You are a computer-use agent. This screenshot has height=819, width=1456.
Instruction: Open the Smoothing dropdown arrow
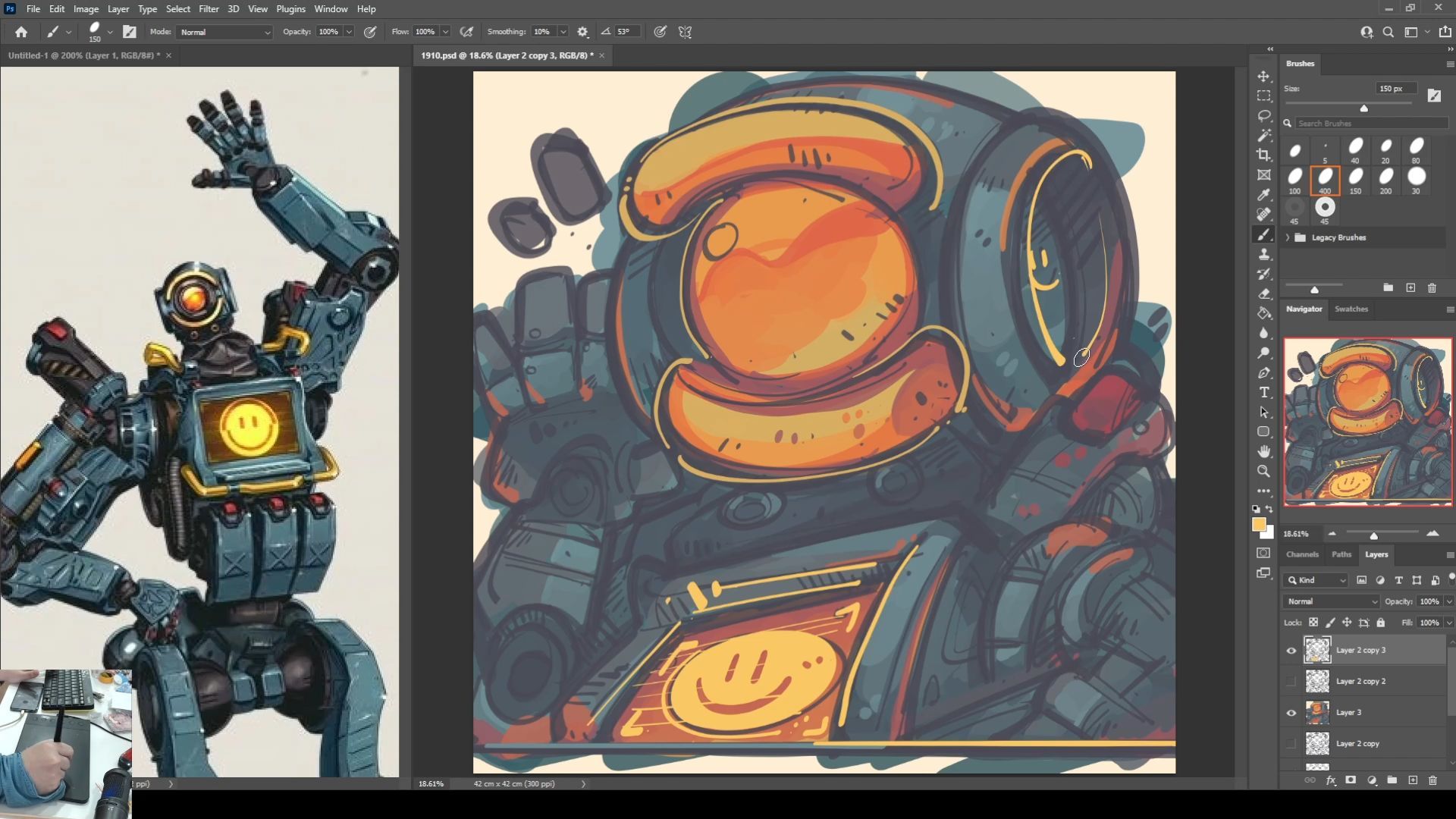(563, 32)
